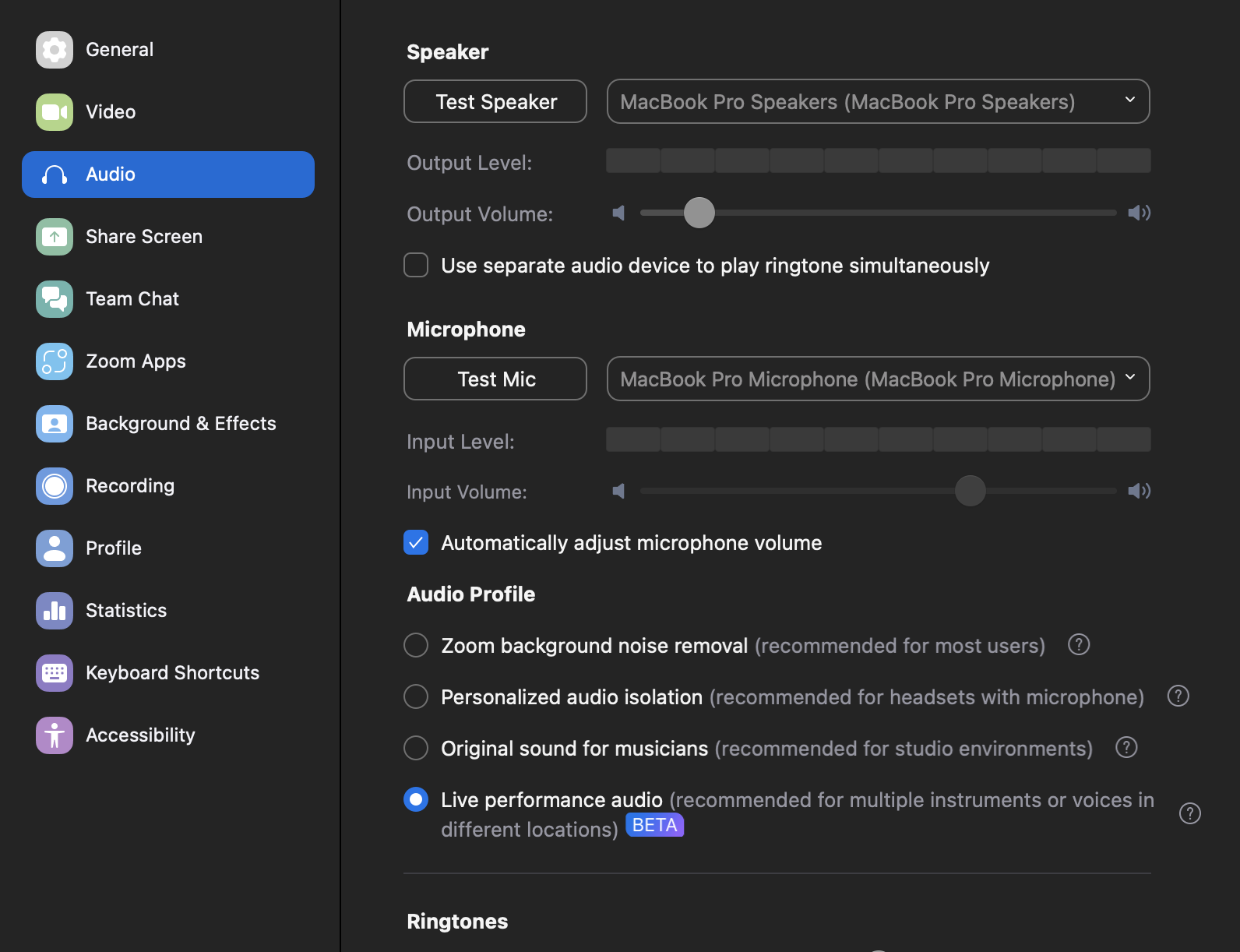Click the Input Level meter bar
The height and width of the screenshot is (952, 1240).
click(879, 439)
